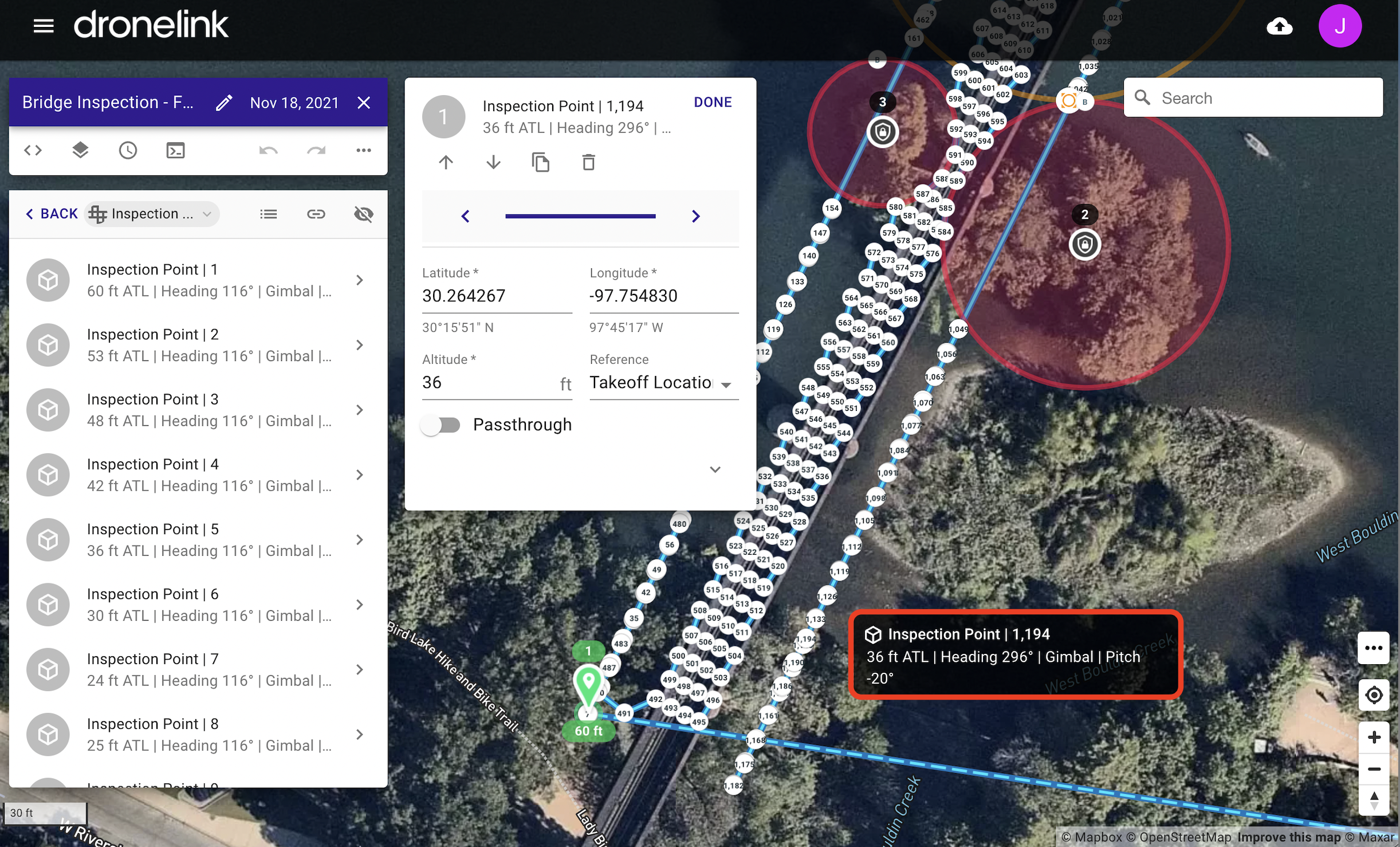
Task: Open the map options ellipsis button
Action: pos(1373,648)
